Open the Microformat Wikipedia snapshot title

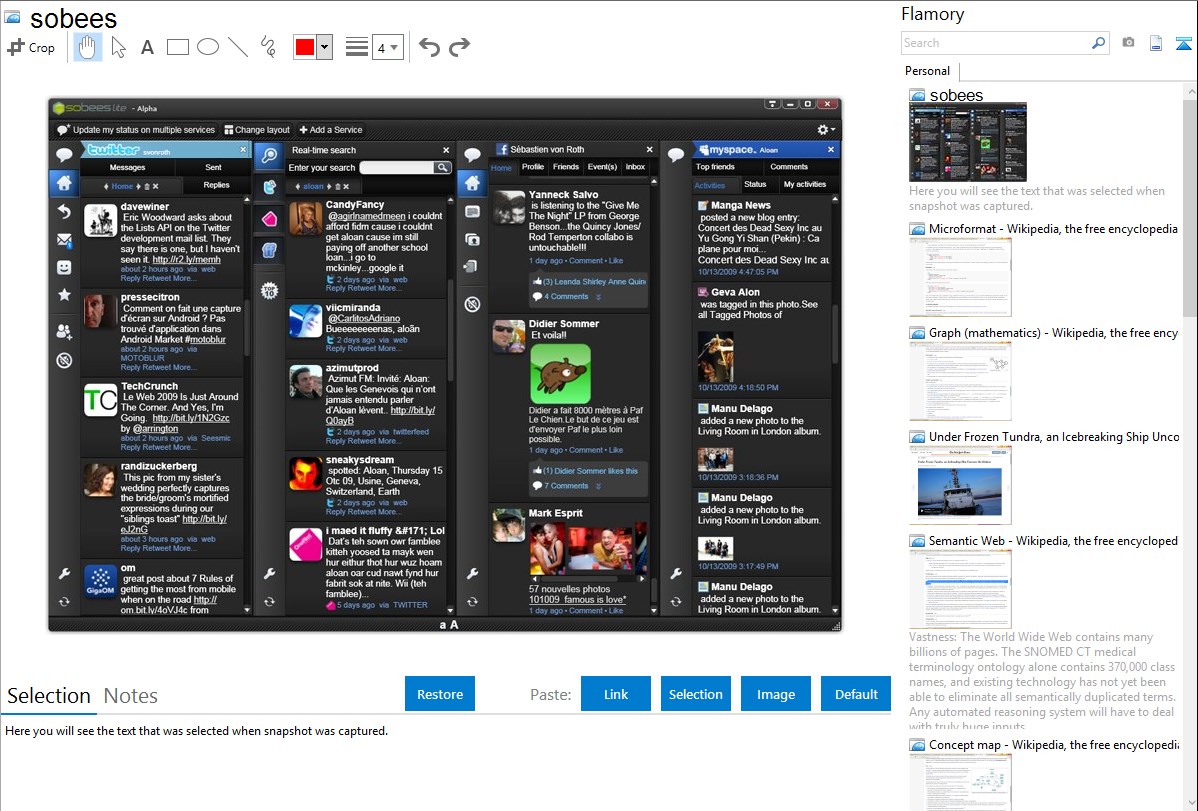[x=1053, y=229]
